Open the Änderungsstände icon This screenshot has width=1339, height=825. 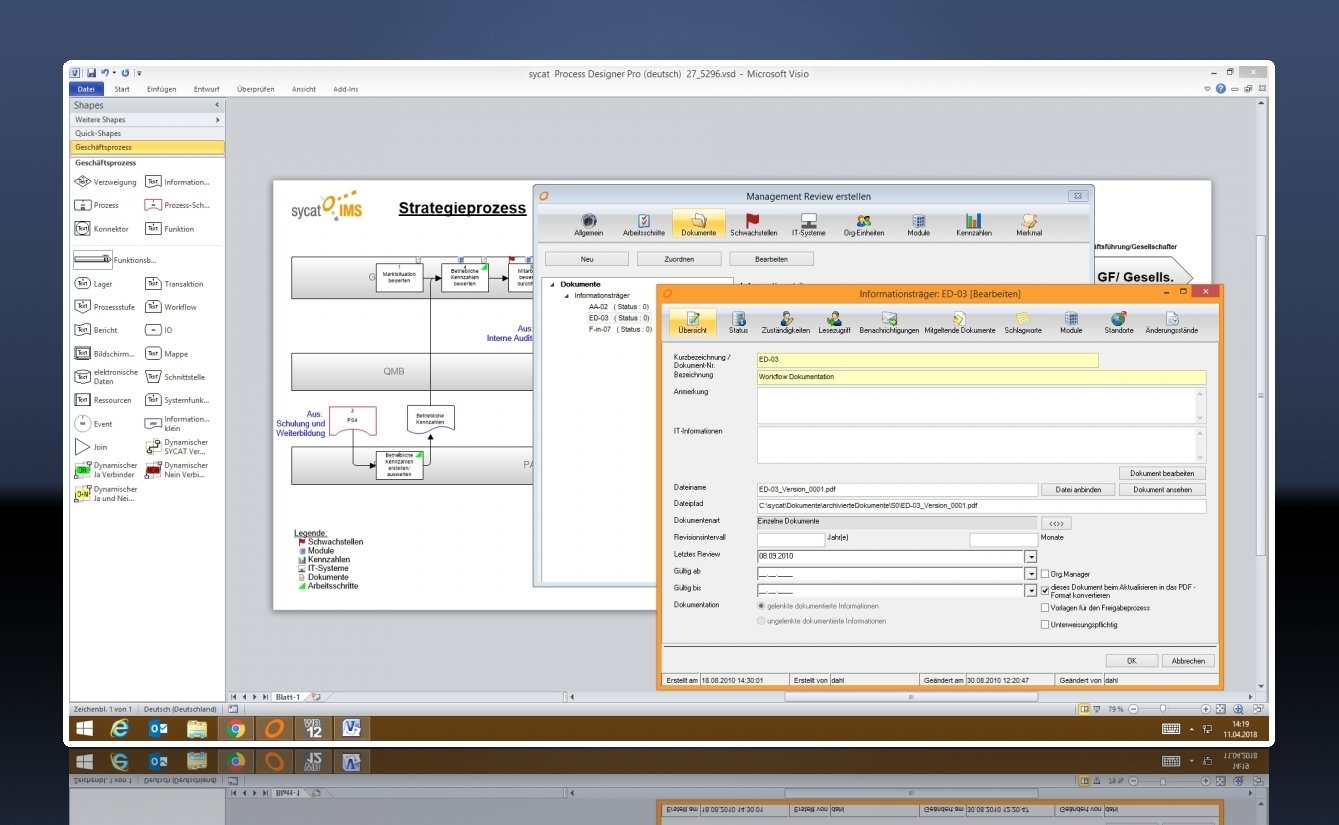[1171, 319]
